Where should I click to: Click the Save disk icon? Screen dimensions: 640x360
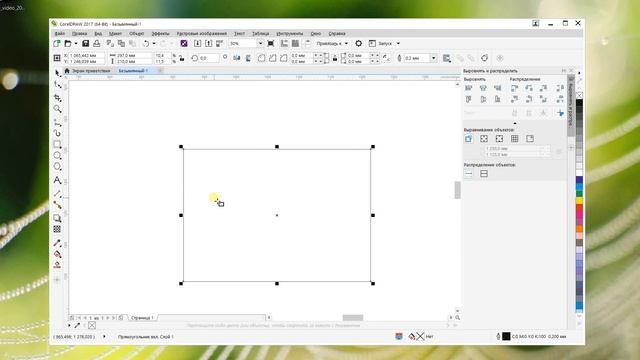pos(85,43)
